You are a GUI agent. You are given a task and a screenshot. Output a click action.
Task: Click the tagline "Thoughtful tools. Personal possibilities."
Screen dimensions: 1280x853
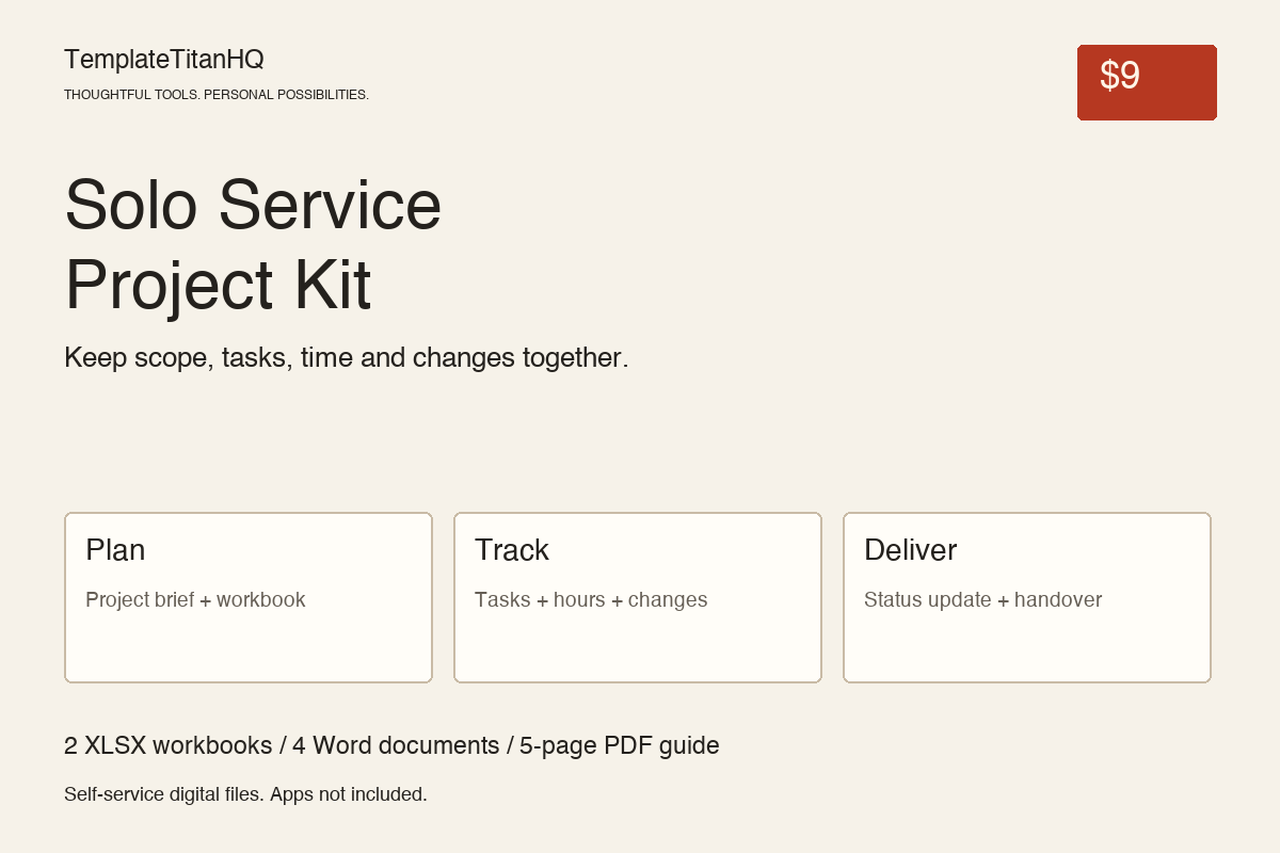216,95
